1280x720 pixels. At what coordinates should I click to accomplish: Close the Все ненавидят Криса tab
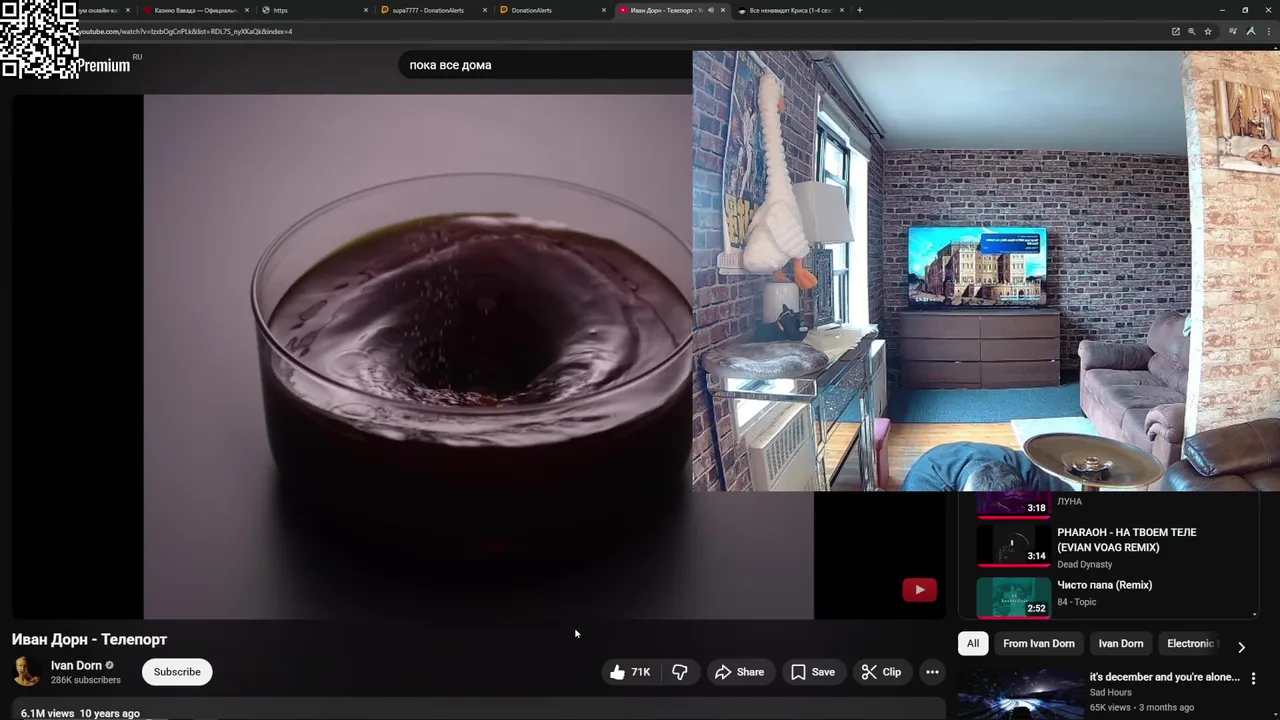pyautogui.click(x=842, y=10)
